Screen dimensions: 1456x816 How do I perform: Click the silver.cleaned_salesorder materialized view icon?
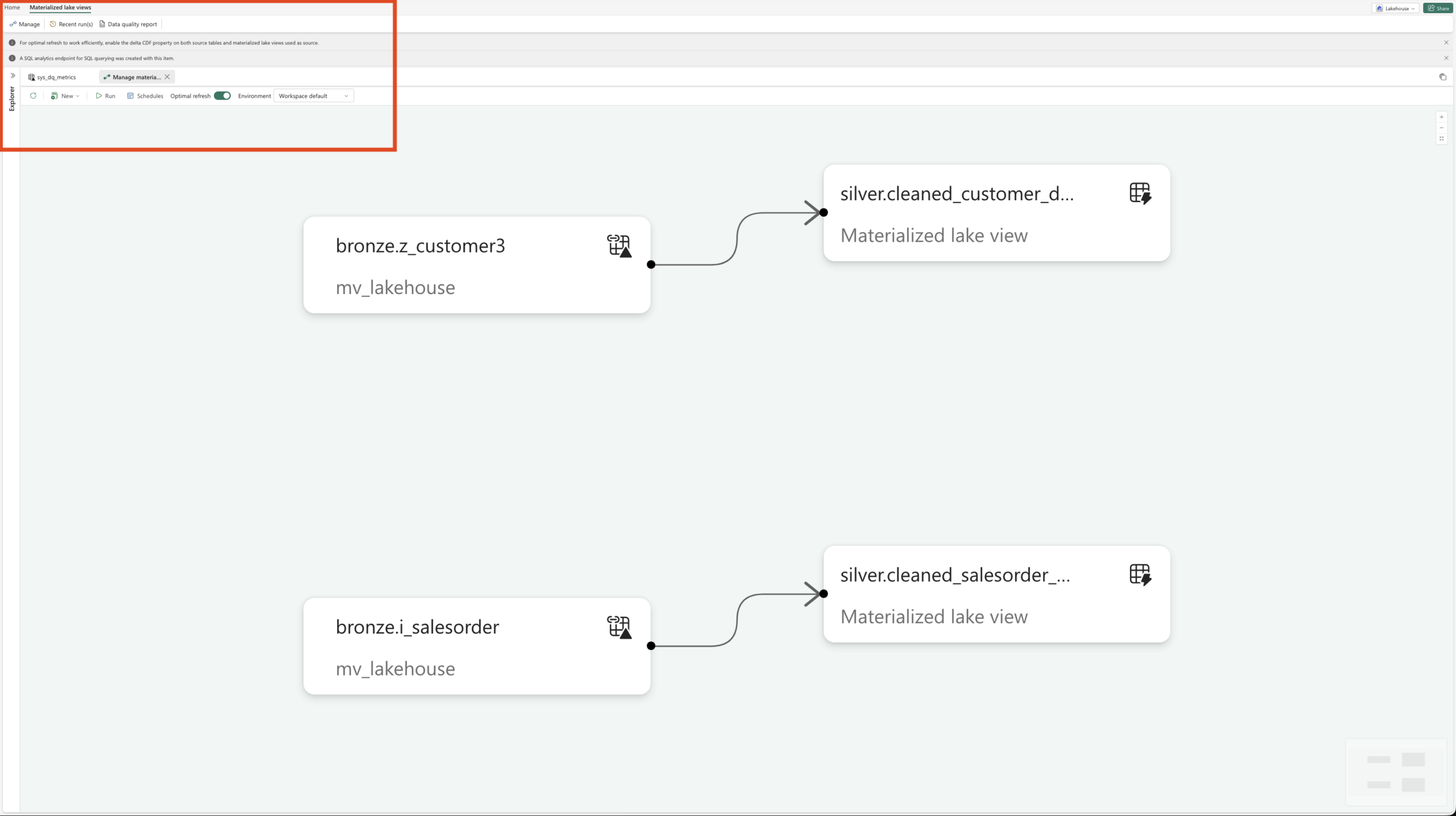[1140, 575]
